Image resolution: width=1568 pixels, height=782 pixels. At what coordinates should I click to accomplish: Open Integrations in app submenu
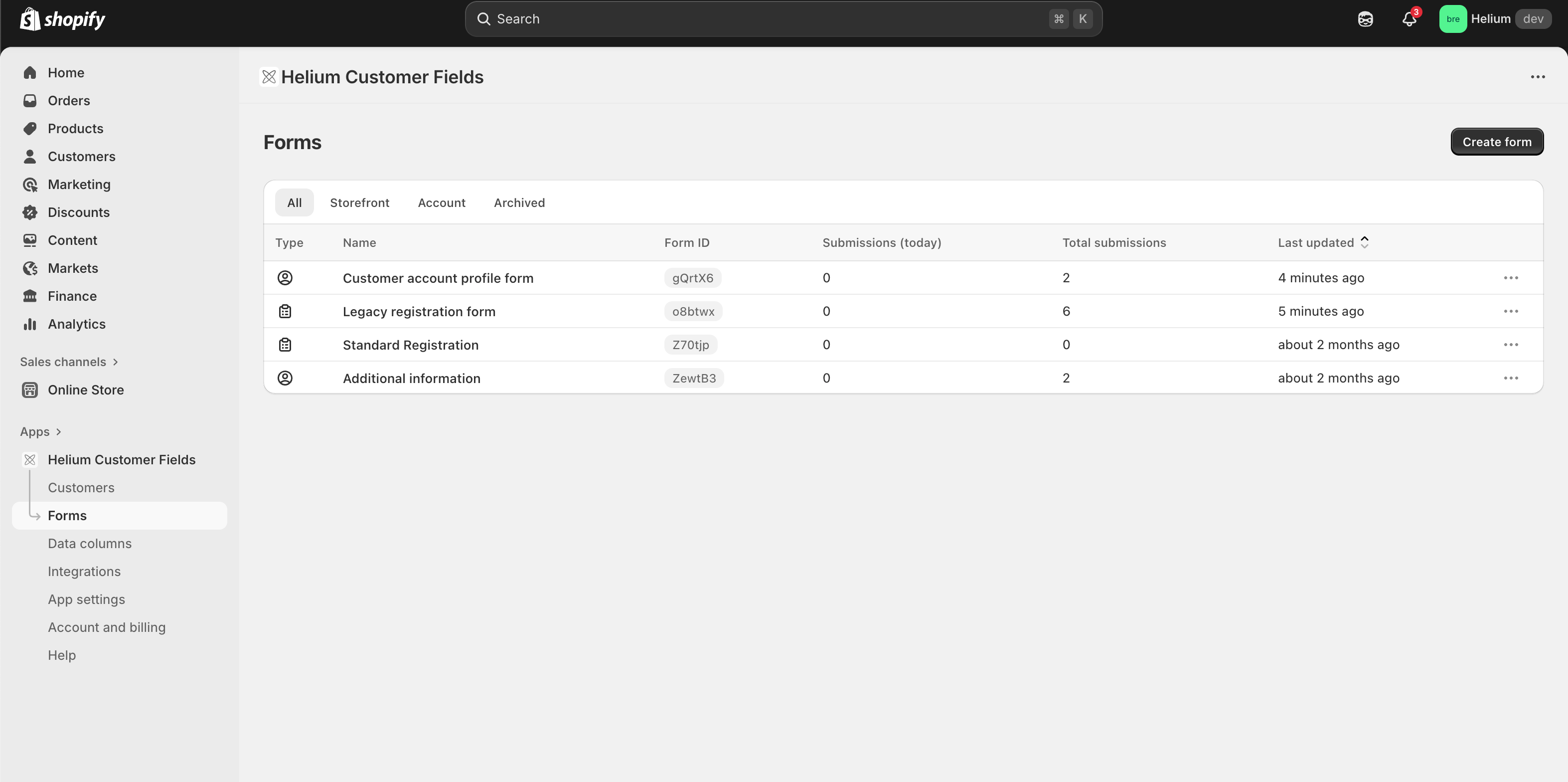coord(84,571)
